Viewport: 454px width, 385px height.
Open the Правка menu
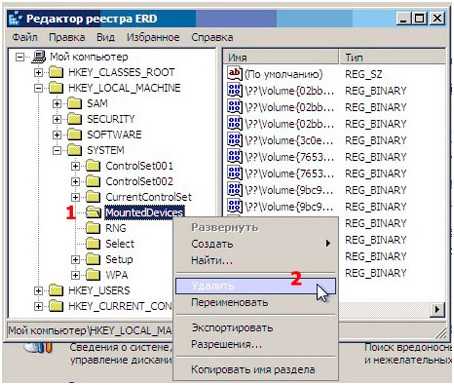[67, 37]
